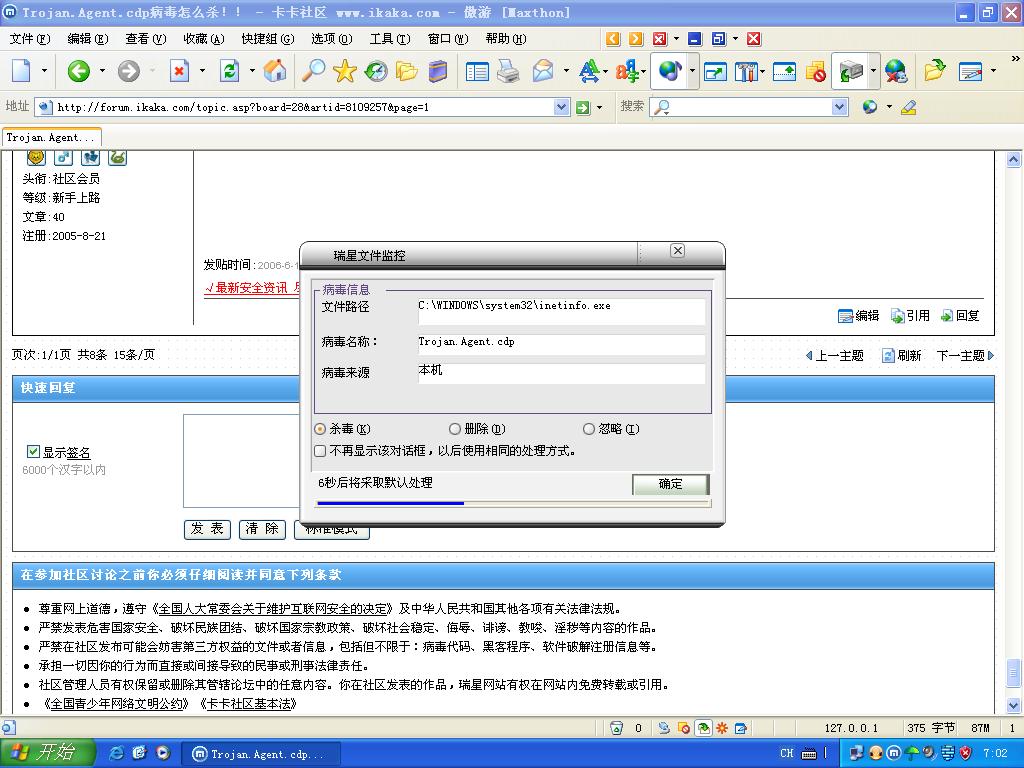The height and width of the screenshot is (768, 1024).
Task: Open the 编辑(E) menu
Action: tap(88, 39)
